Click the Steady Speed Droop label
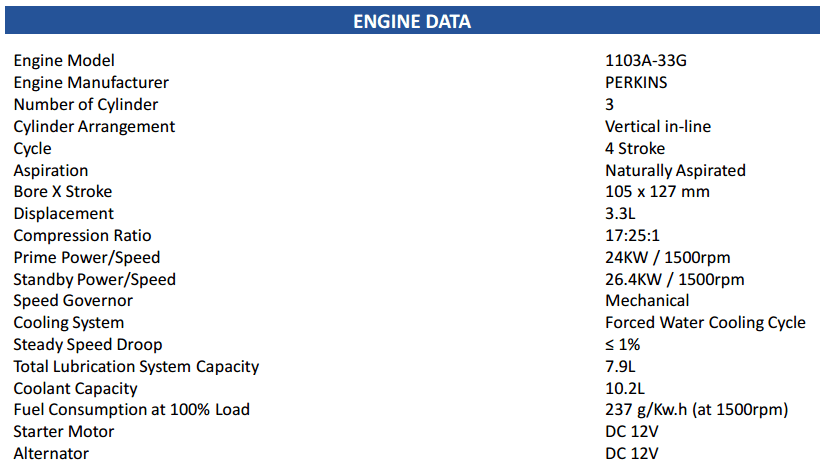The width and height of the screenshot is (827, 470). (x=87, y=345)
